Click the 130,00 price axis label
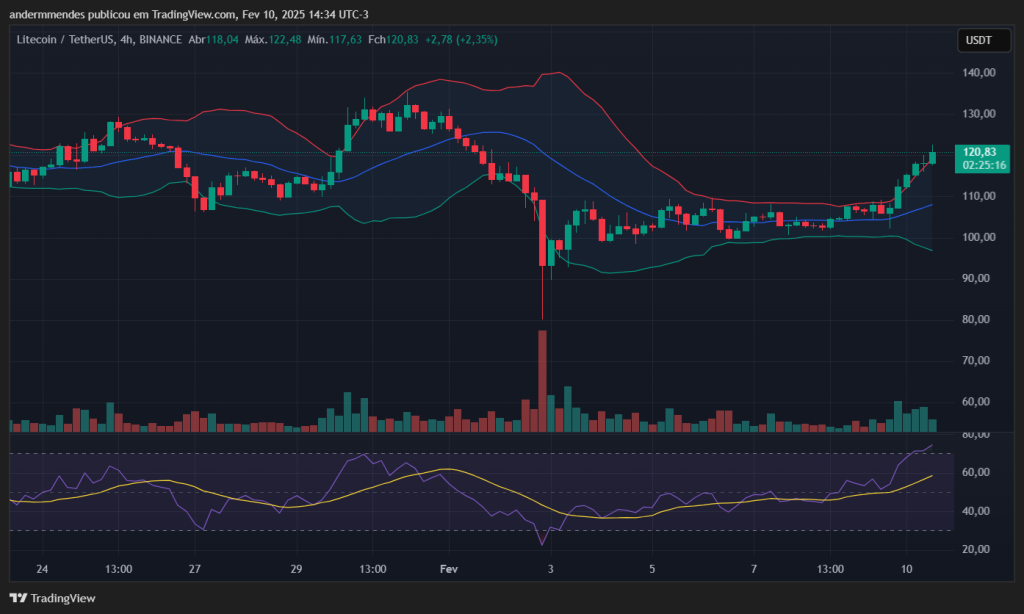 (x=979, y=114)
